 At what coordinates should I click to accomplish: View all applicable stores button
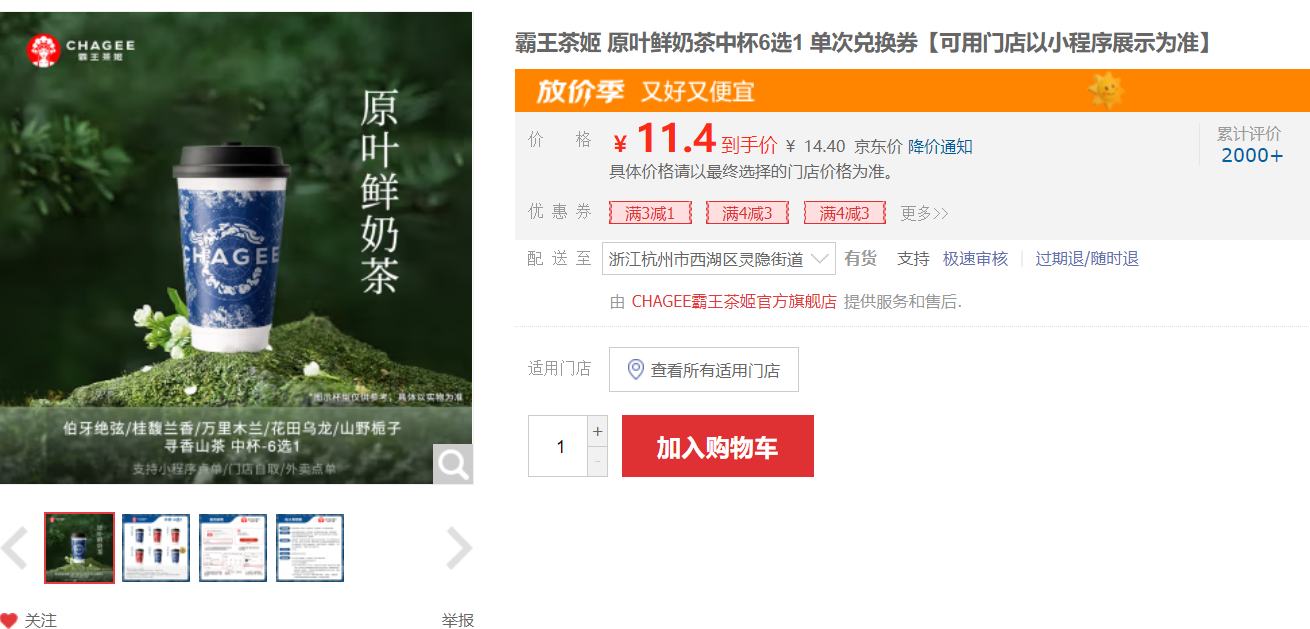[x=704, y=370]
